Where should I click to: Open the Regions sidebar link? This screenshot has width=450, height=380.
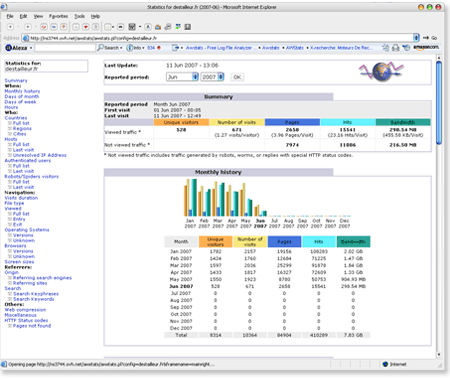click(x=22, y=128)
